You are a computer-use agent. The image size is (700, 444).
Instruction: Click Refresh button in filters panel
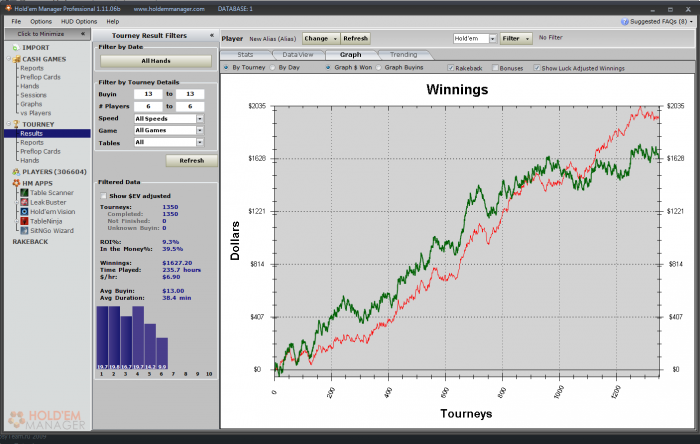[192, 161]
